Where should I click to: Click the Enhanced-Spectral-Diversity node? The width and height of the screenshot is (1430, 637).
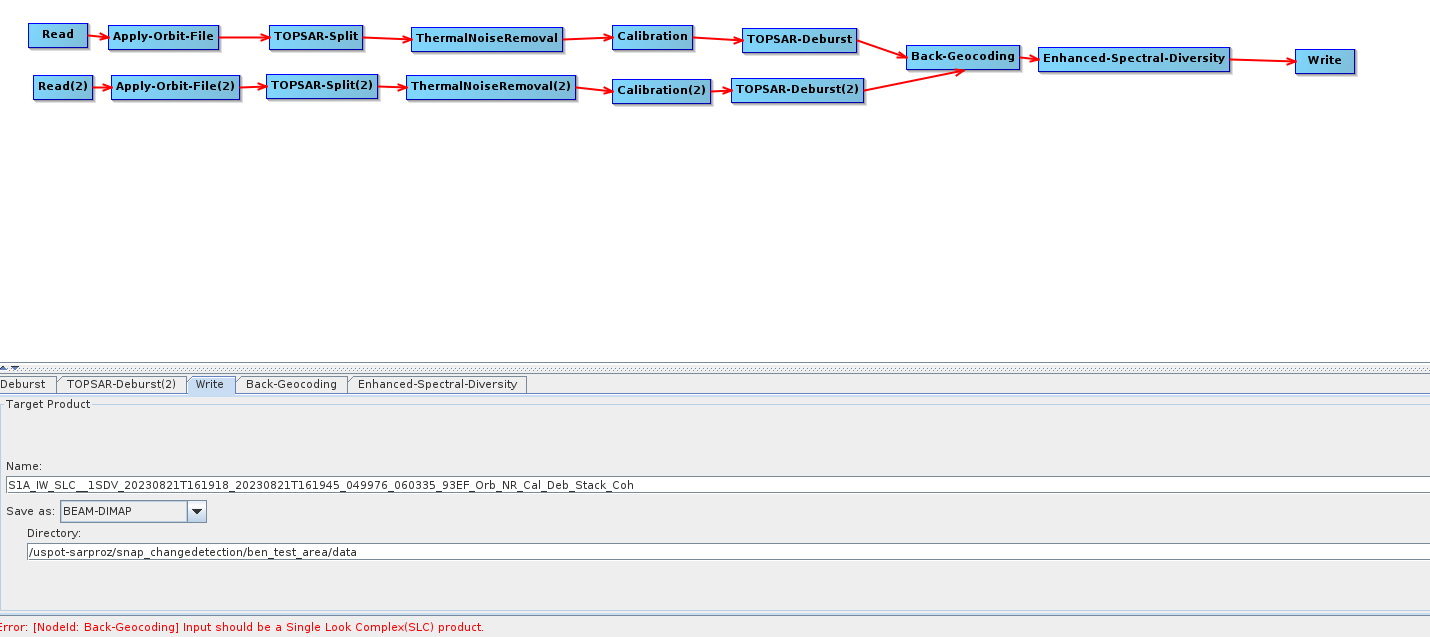1133,59
